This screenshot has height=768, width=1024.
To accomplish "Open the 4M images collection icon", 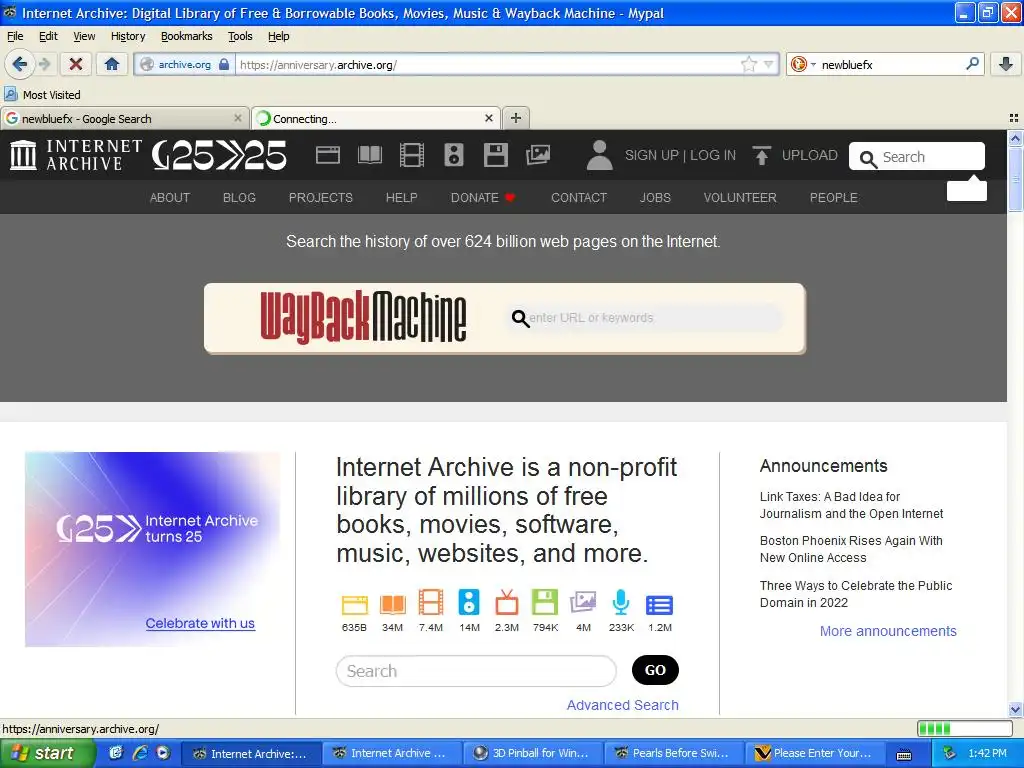I will point(583,602).
